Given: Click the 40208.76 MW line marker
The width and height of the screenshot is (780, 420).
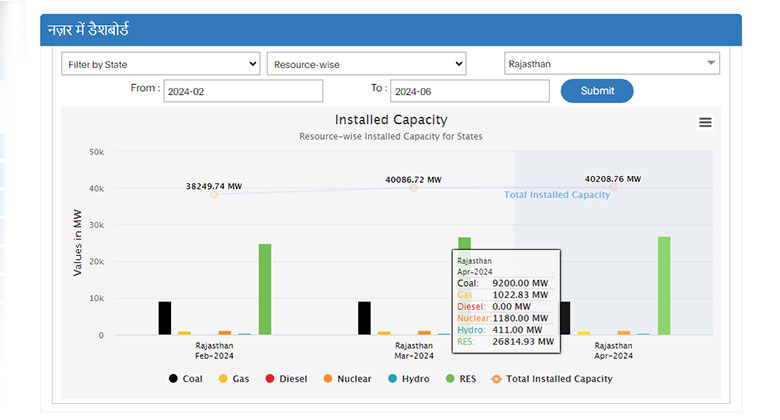Looking at the screenshot, I should (613, 187).
